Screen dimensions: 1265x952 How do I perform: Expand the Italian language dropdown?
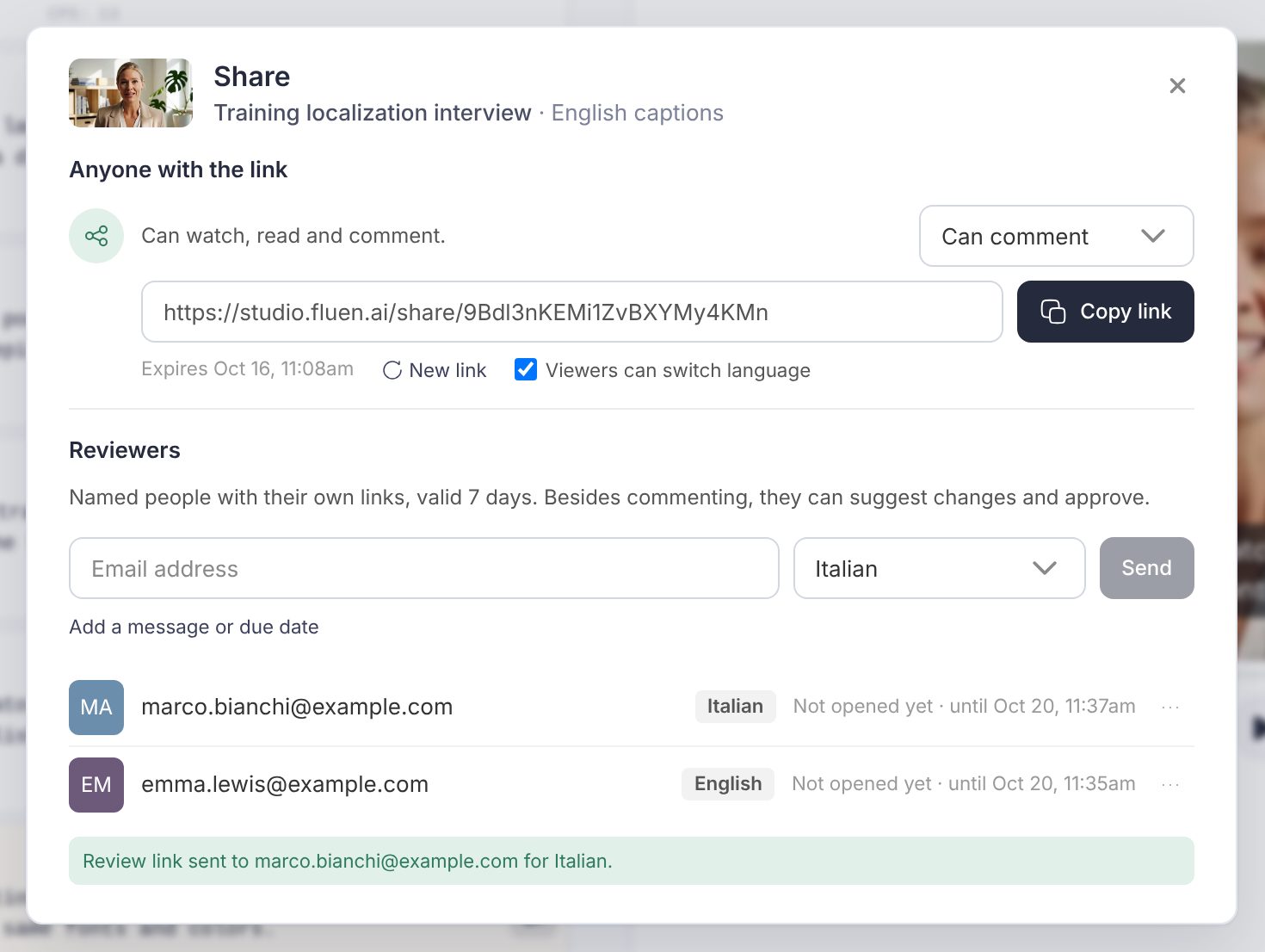point(939,568)
